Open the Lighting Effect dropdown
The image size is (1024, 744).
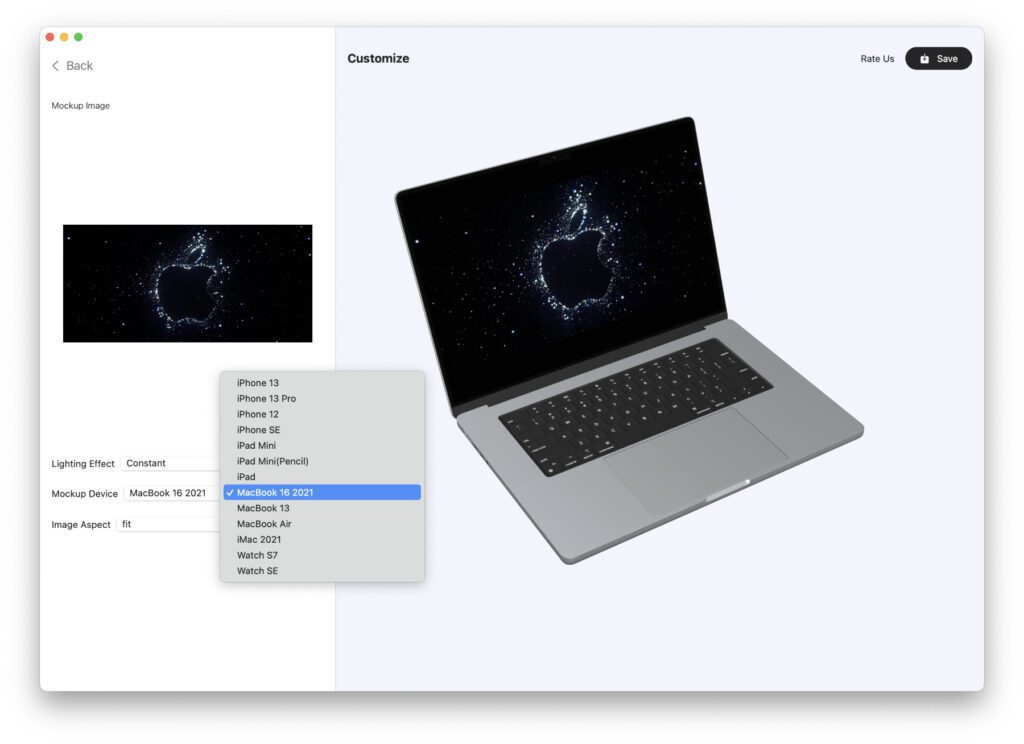170,464
